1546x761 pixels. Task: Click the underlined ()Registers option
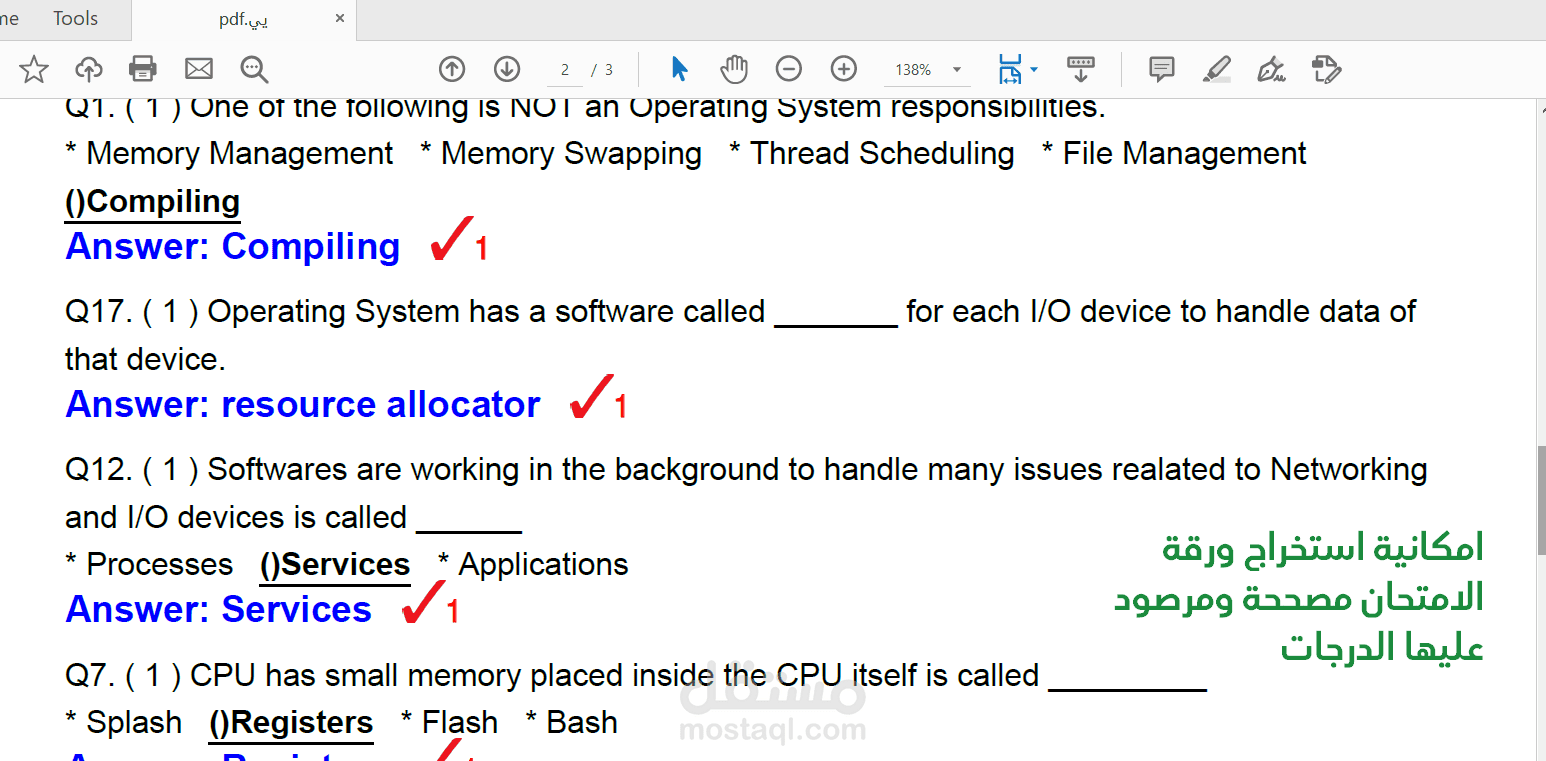click(x=291, y=722)
